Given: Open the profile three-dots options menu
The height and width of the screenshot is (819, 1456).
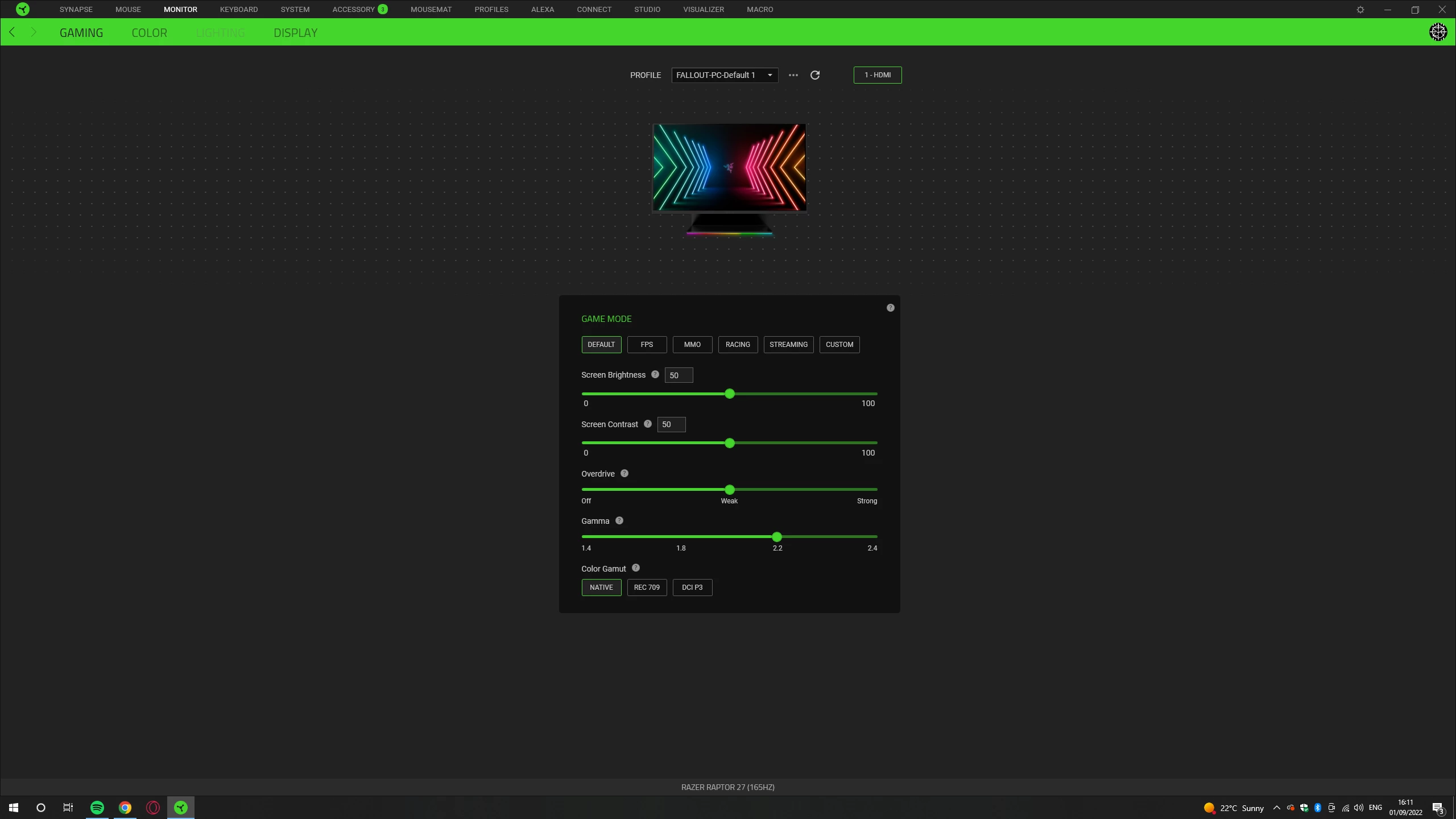Looking at the screenshot, I should 793,75.
